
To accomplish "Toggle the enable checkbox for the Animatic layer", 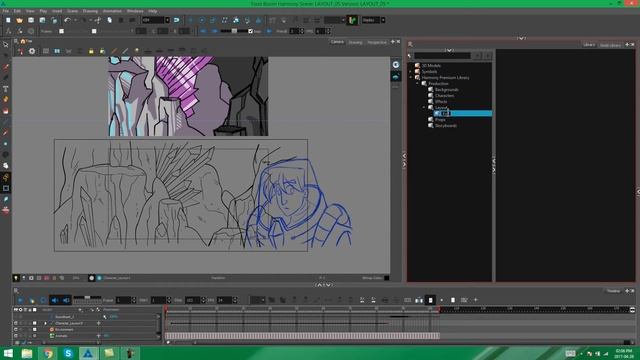I will (34, 336).
